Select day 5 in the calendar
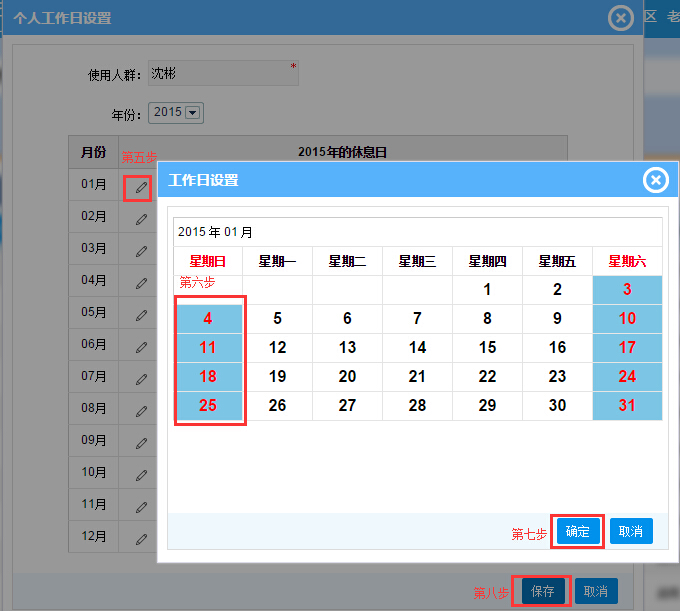 point(278,319)
